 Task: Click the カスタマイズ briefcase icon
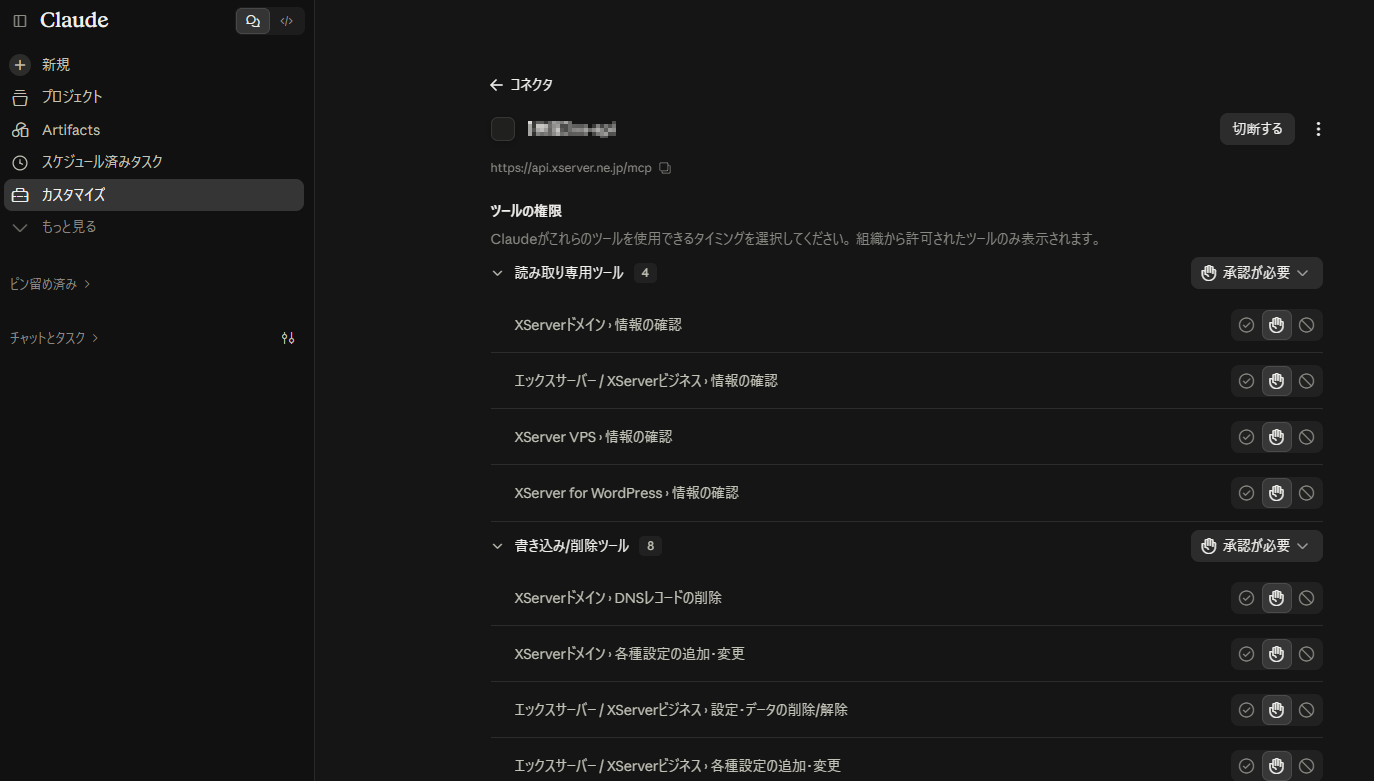20,195
